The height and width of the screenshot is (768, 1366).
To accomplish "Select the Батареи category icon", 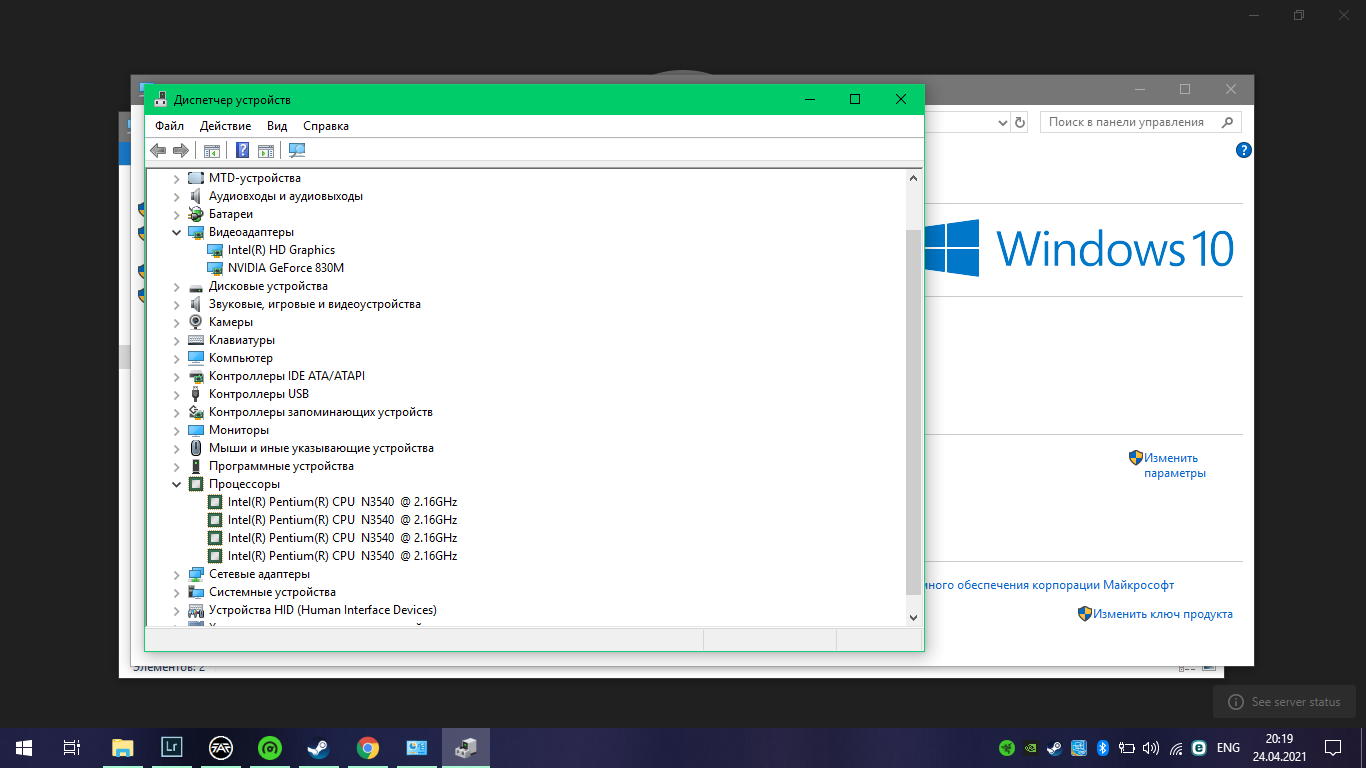I will coord(196,214).
